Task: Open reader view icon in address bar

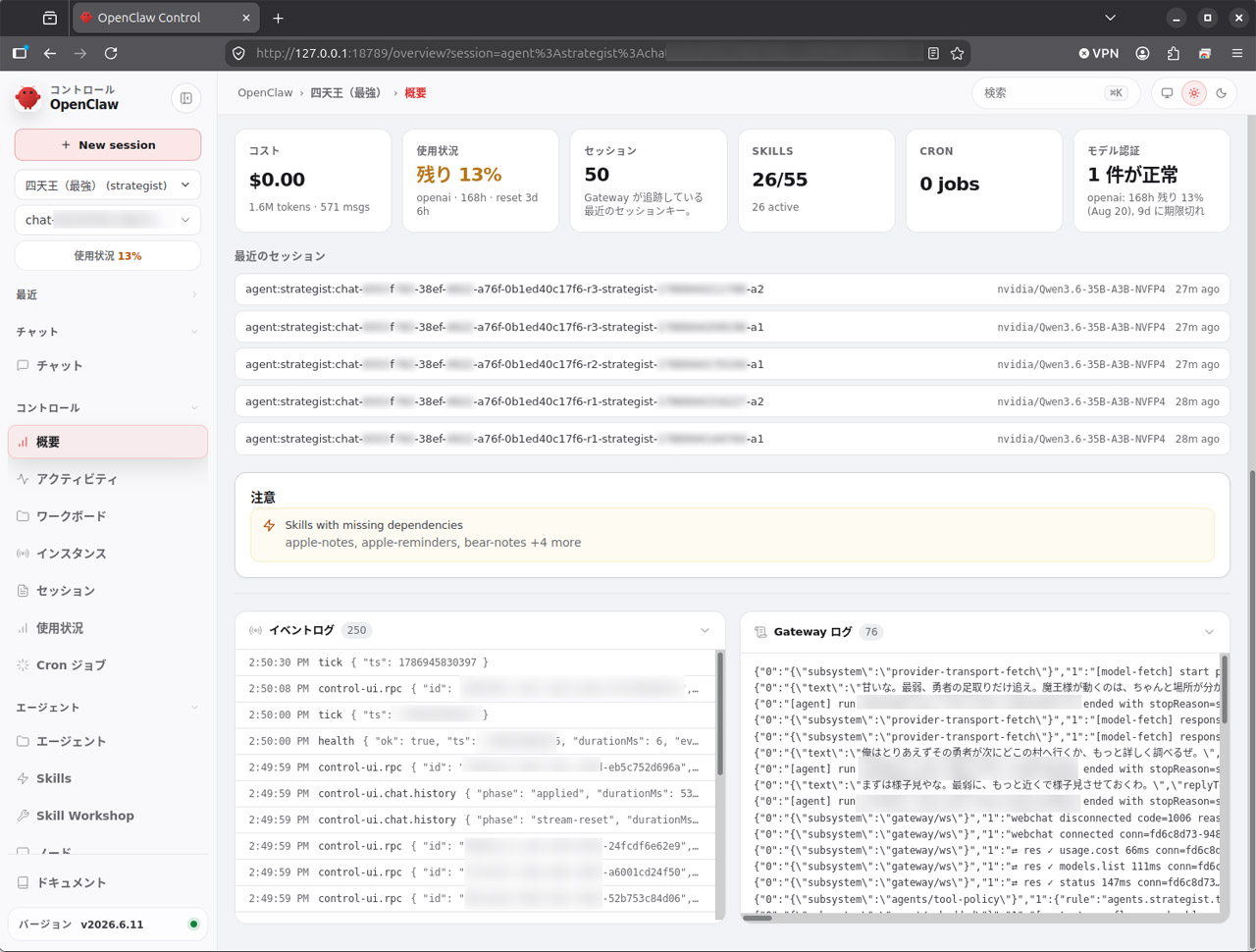Action: point(933,53)
